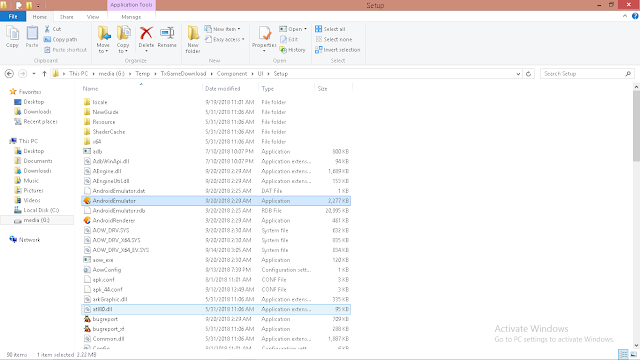The height and width of the screenshot is (360, 640).
Task: Sort files by Date modified column
Action: [222, 89]
